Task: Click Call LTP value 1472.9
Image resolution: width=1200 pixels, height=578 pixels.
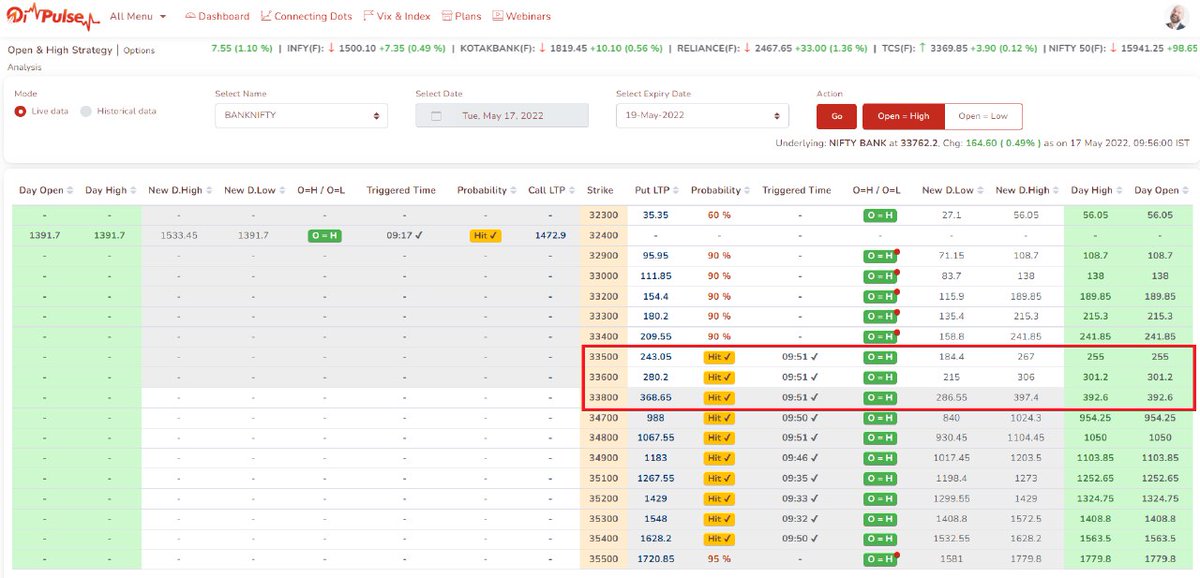Action: tap(550, 235)
